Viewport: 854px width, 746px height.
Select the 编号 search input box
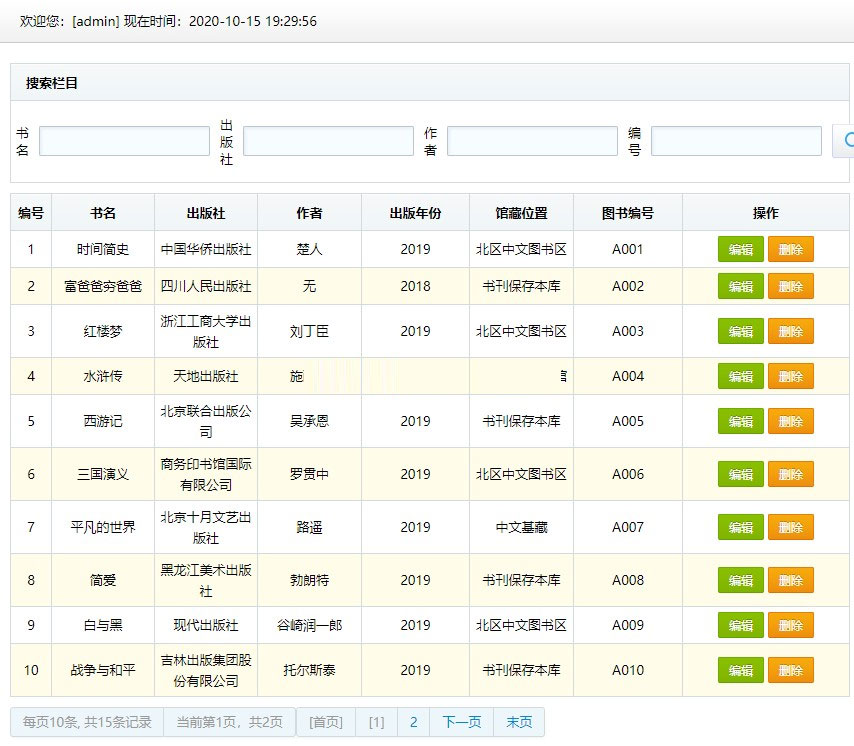tap(736, 141)
